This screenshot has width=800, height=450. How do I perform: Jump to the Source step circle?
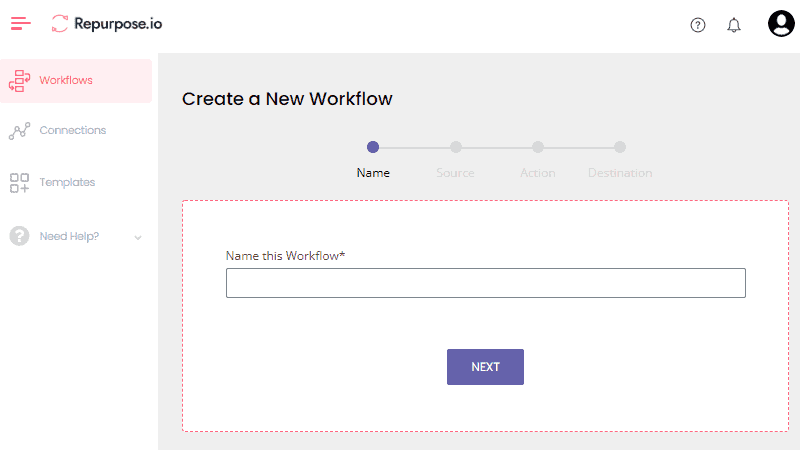456,147
